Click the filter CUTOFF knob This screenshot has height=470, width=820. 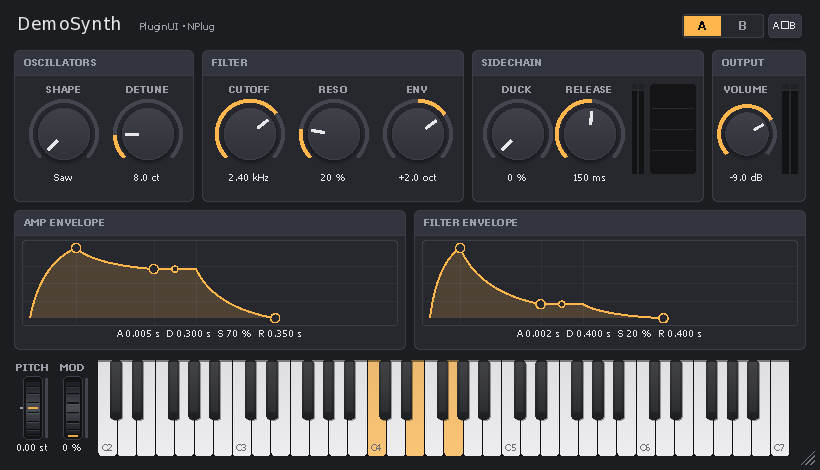pyautogui.click(x=249, y=133)
